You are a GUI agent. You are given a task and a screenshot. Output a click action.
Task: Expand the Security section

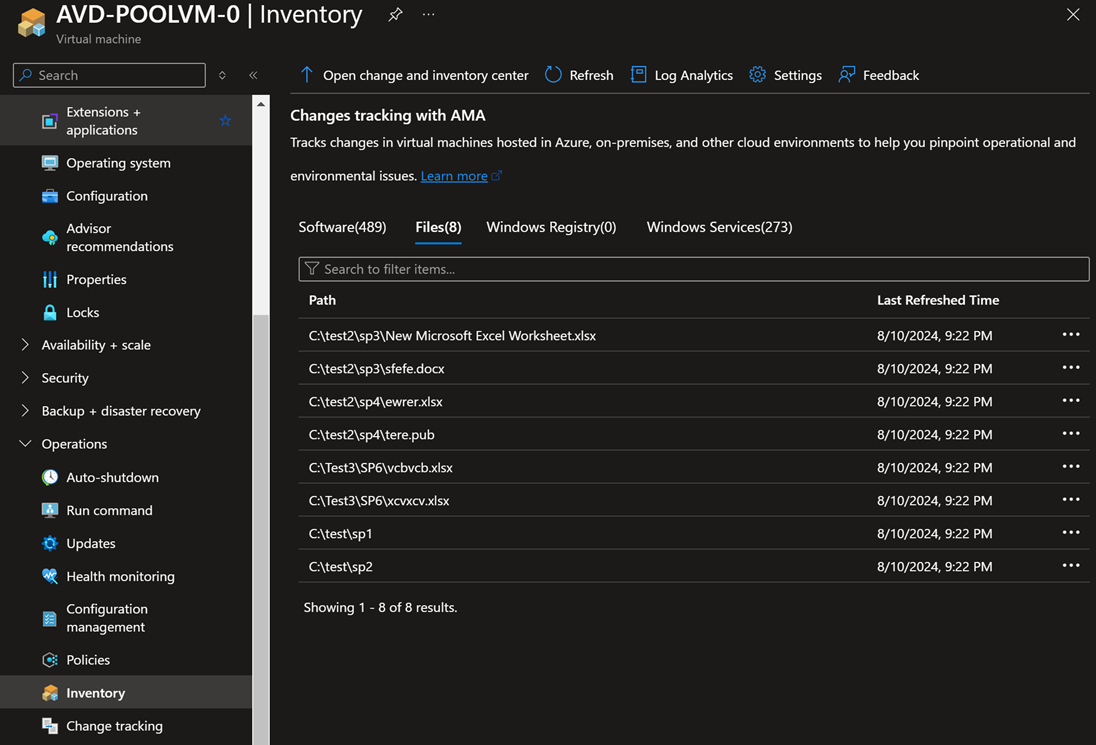click(25, 377)
